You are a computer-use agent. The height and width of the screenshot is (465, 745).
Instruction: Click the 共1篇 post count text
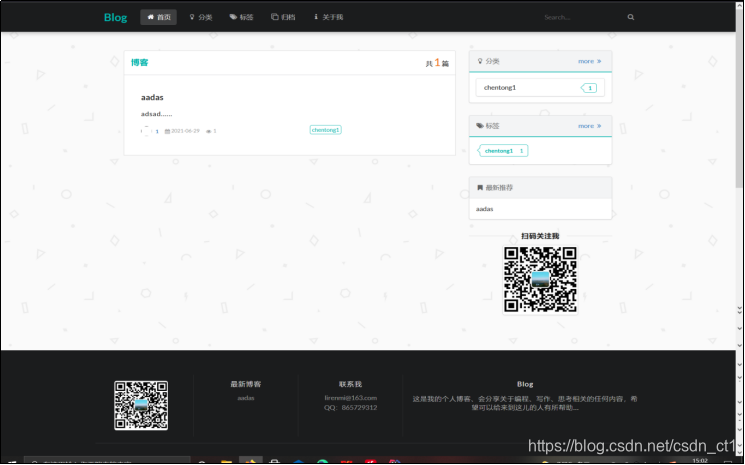pos(437,63)
